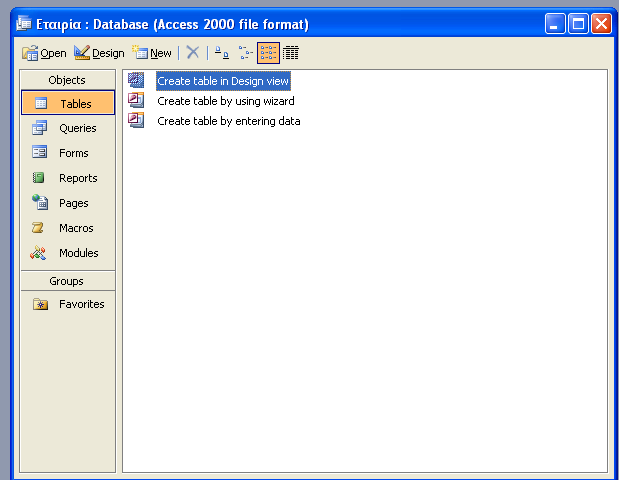Click the Design toolbar button
This screenshot has width=619, height=480.
point(99,53)
